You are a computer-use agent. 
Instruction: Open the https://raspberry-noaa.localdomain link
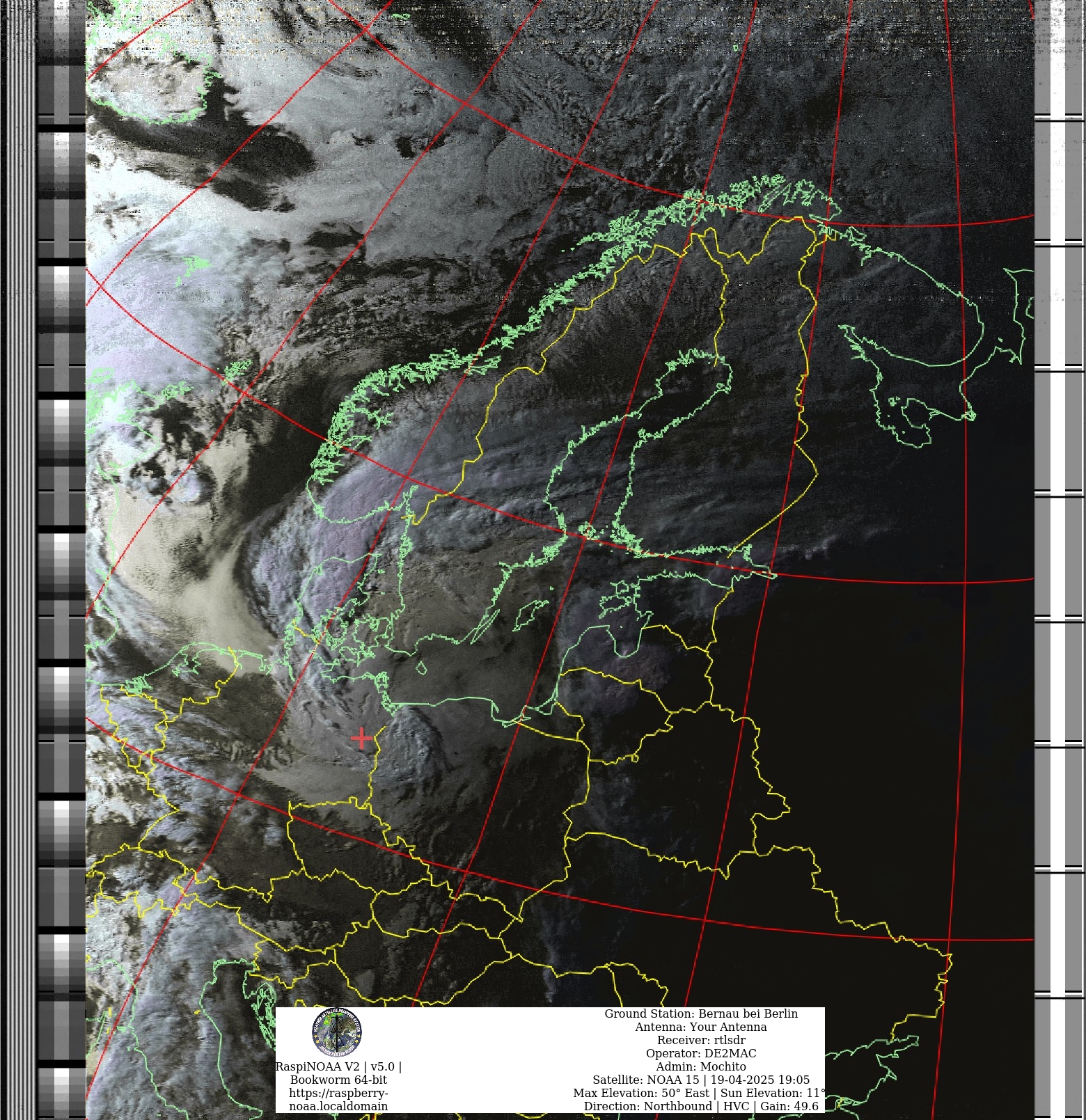[x=338, y=1099]
